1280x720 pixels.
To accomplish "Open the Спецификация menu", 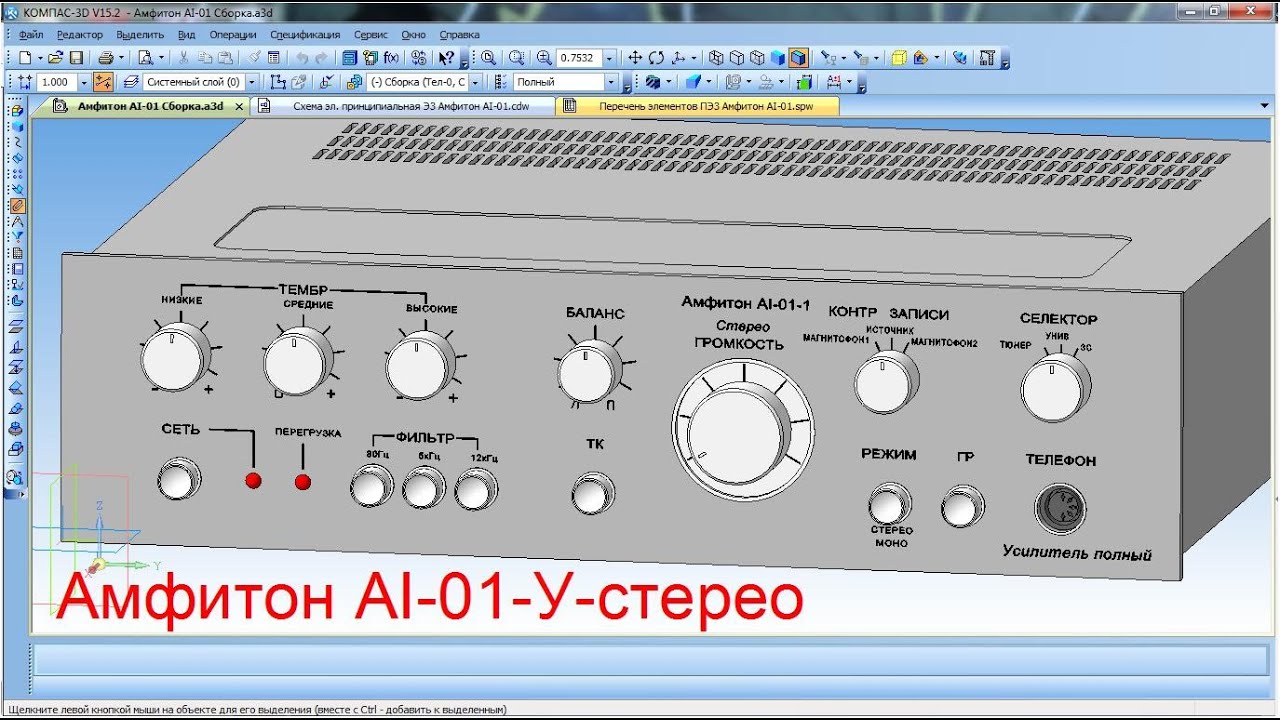I will [x=305, y=34].
